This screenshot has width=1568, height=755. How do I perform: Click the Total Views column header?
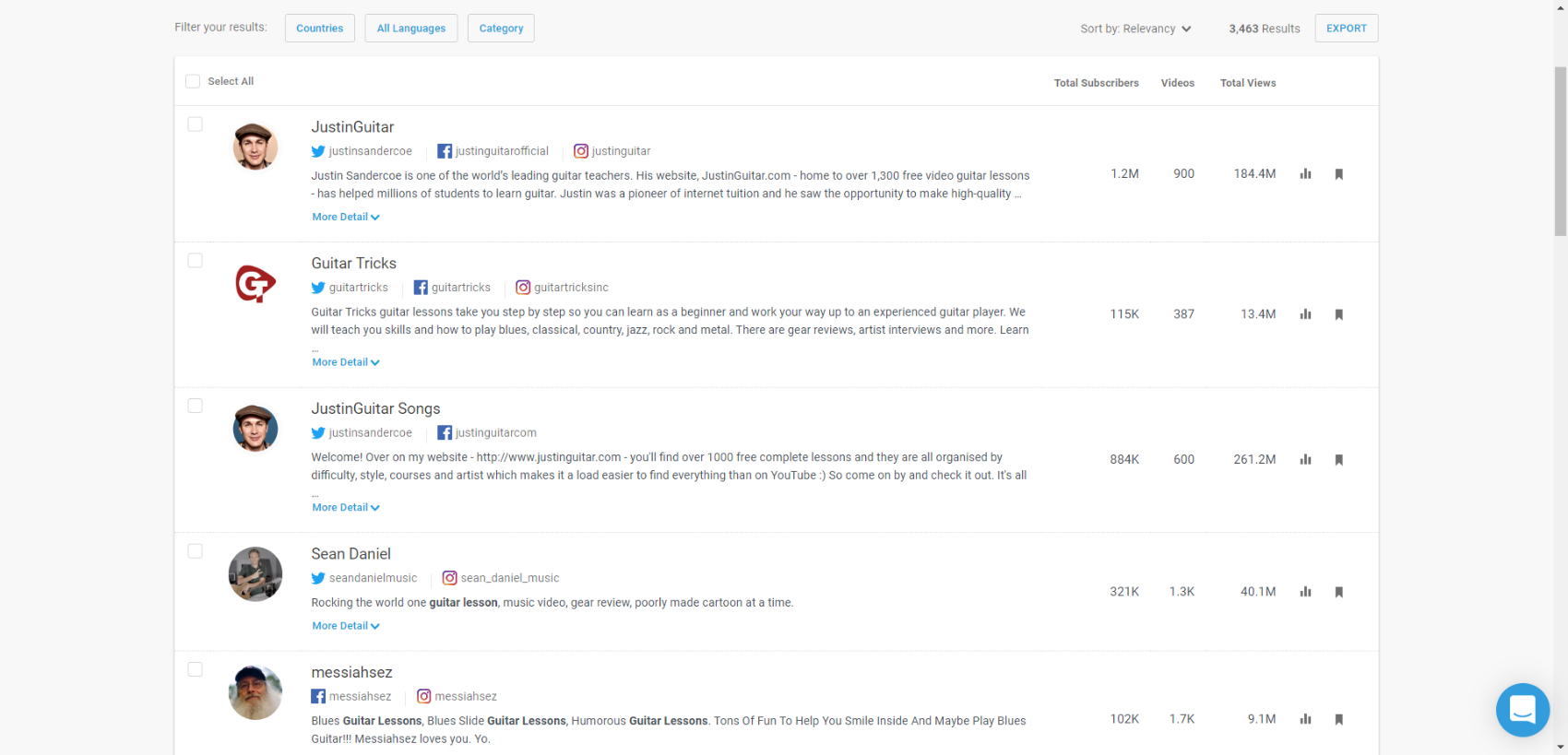coord(1248,83)
